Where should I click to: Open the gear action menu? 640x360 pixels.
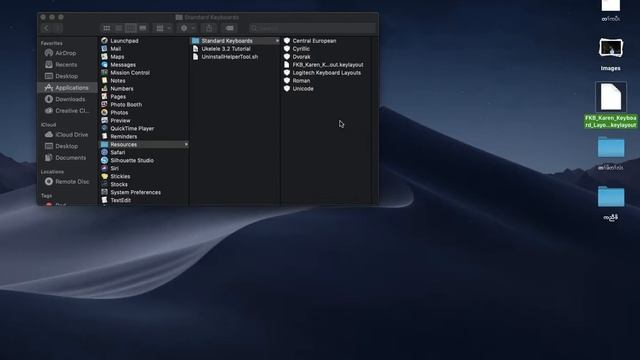pos(187,28)
